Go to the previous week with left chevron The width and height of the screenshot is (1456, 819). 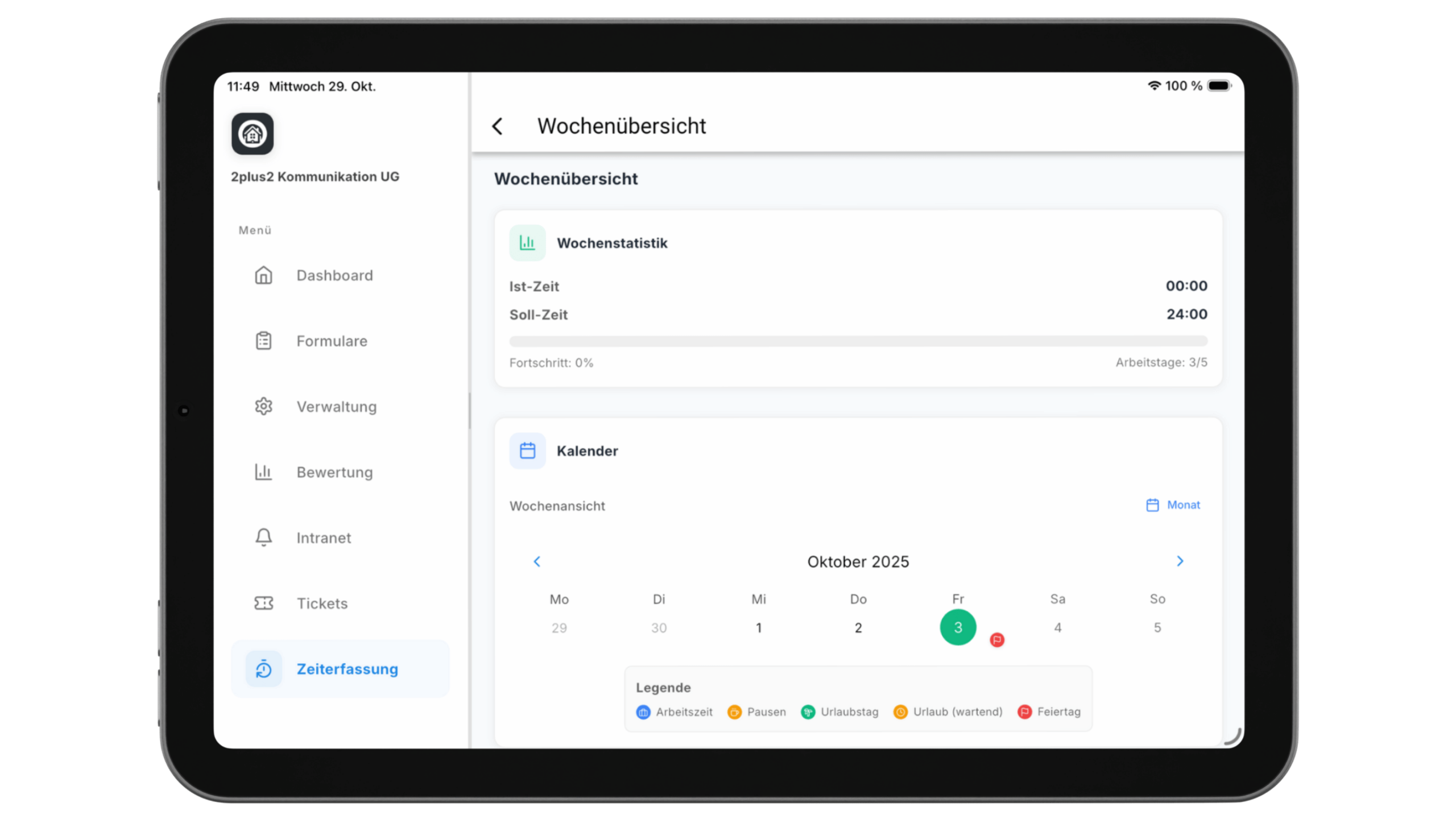537,562
